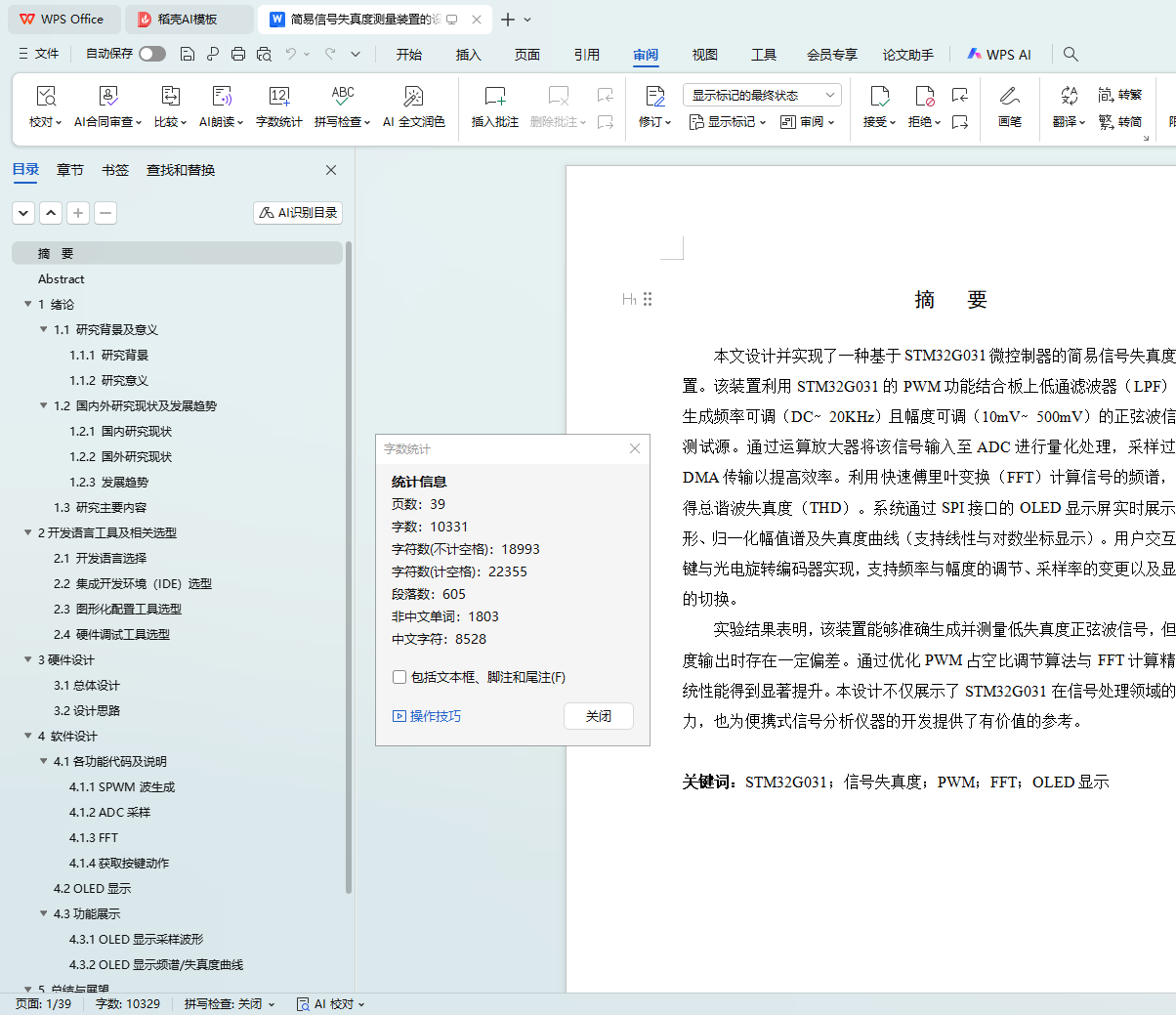Check the 包括文本框、脚注和尾注 checkbox
This screenshot has height=1015, width=1176.
pos(399,677)
